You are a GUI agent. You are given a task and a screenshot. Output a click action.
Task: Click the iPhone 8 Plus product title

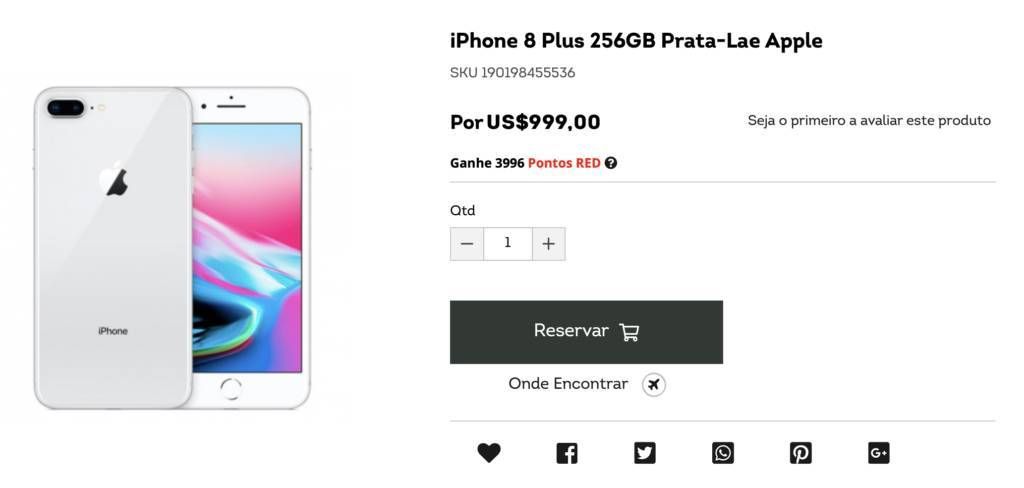pos(636,41)
